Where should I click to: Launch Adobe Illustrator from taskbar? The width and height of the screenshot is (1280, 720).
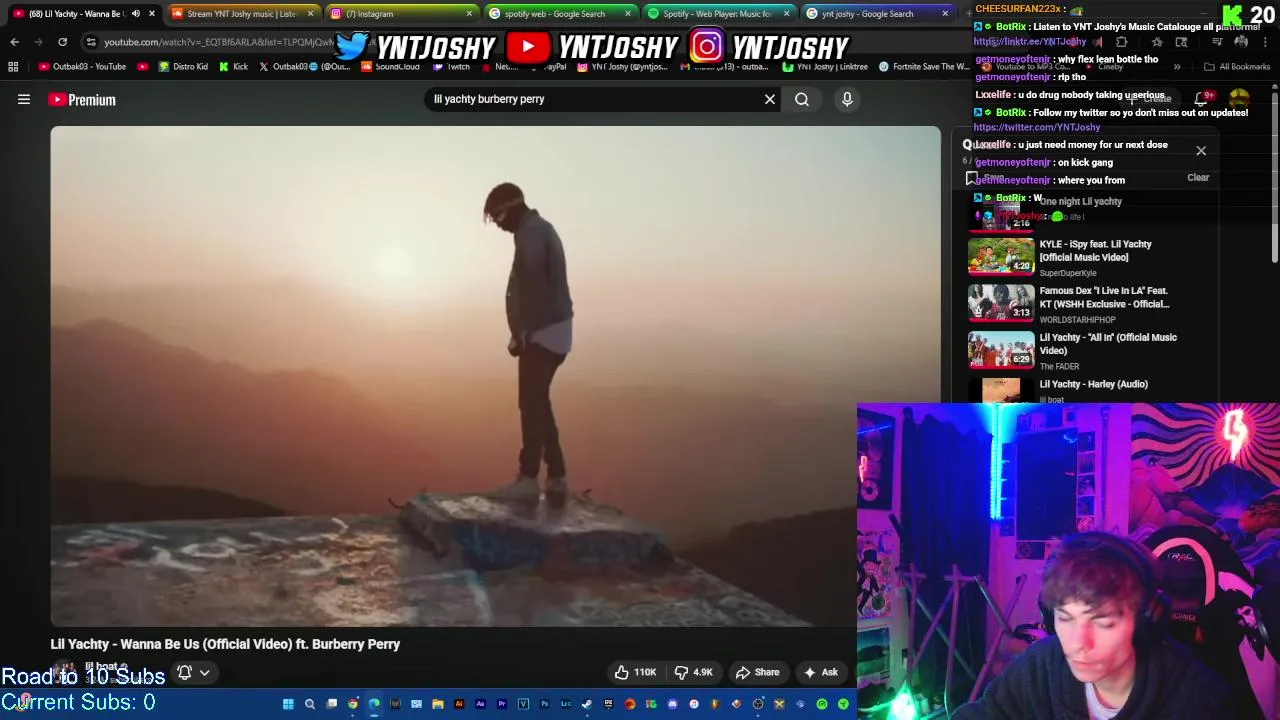tap(459, 704)
